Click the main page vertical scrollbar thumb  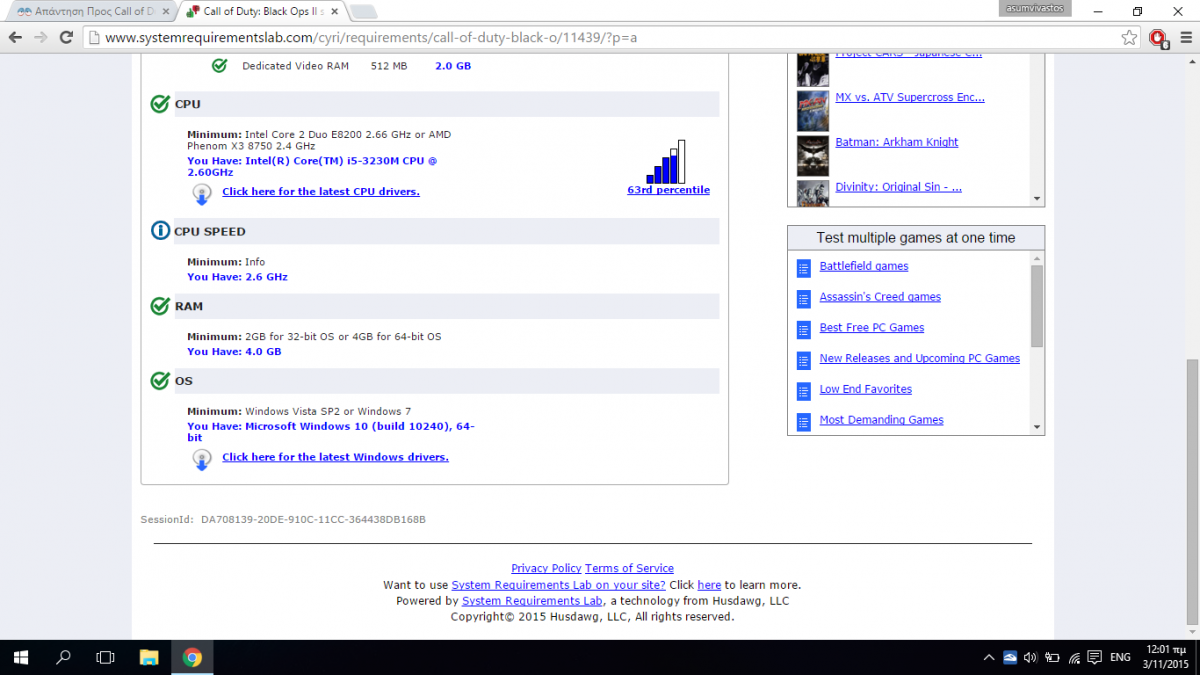click(1192, 493)
